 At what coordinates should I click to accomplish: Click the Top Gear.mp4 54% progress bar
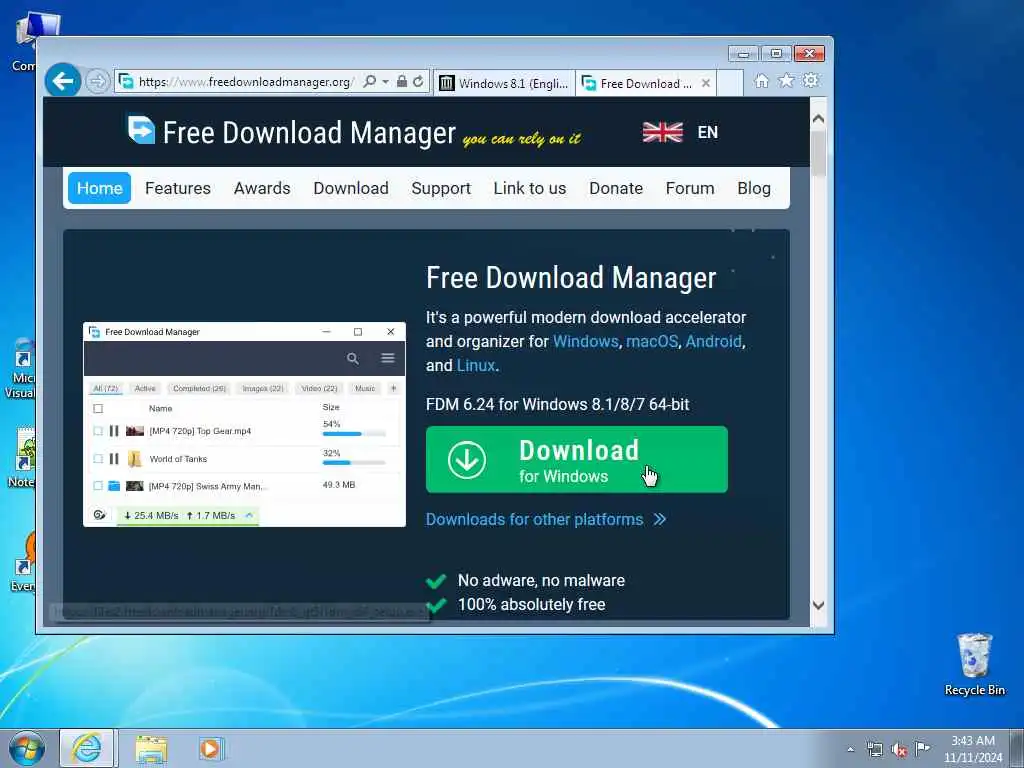[354, 434]
